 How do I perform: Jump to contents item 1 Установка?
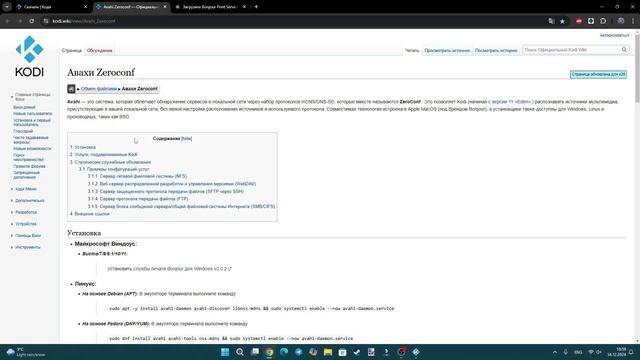[85, 147]
